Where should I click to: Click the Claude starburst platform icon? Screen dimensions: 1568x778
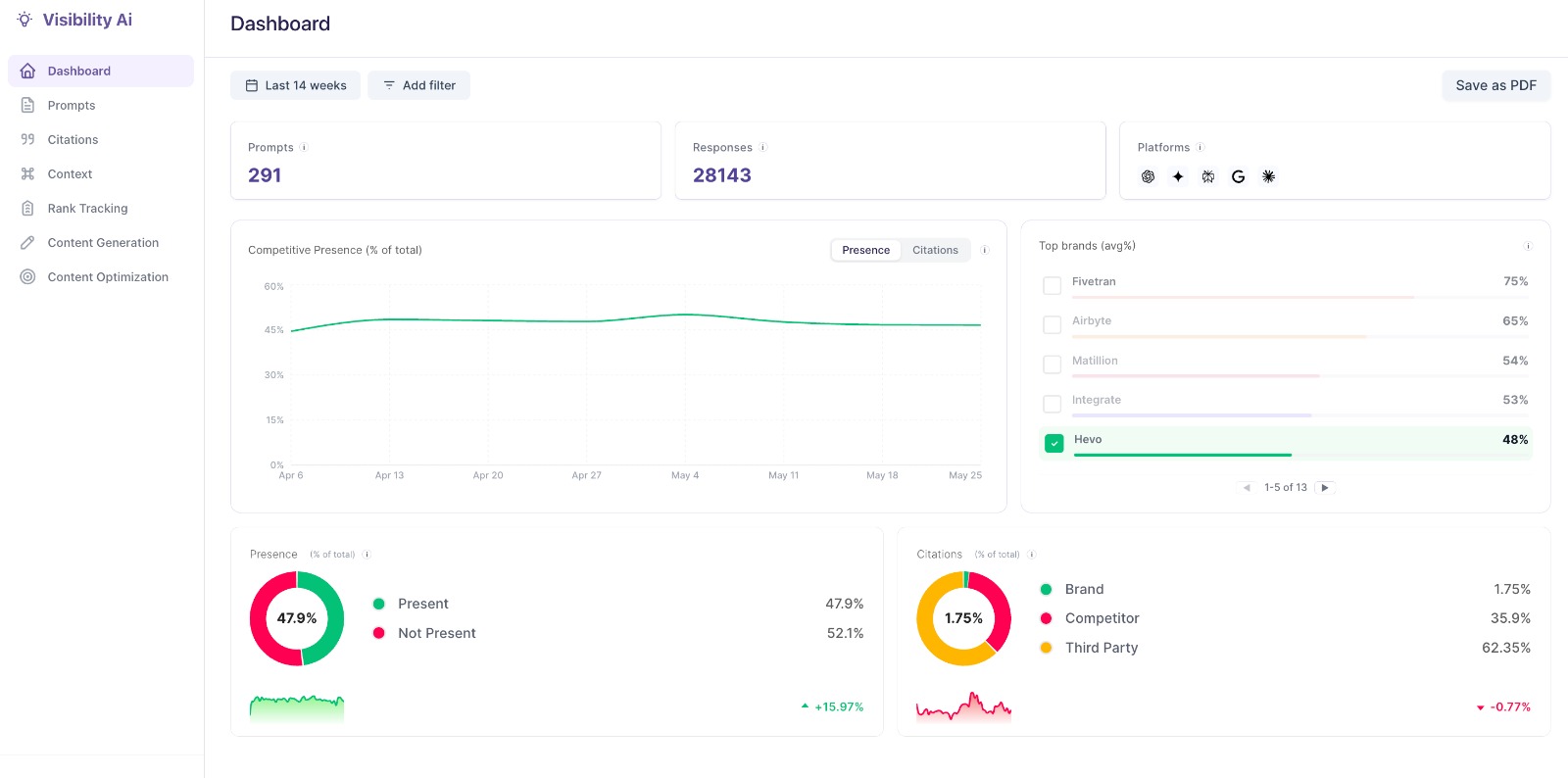(1268, 176)
